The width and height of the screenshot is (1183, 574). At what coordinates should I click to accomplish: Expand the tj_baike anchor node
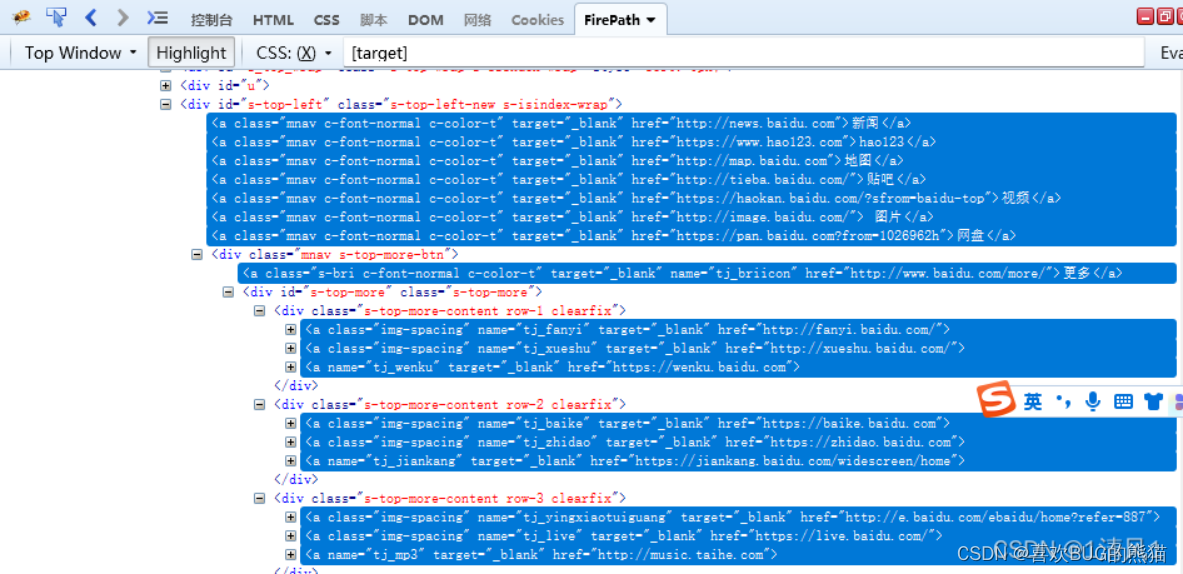point(290,423)
